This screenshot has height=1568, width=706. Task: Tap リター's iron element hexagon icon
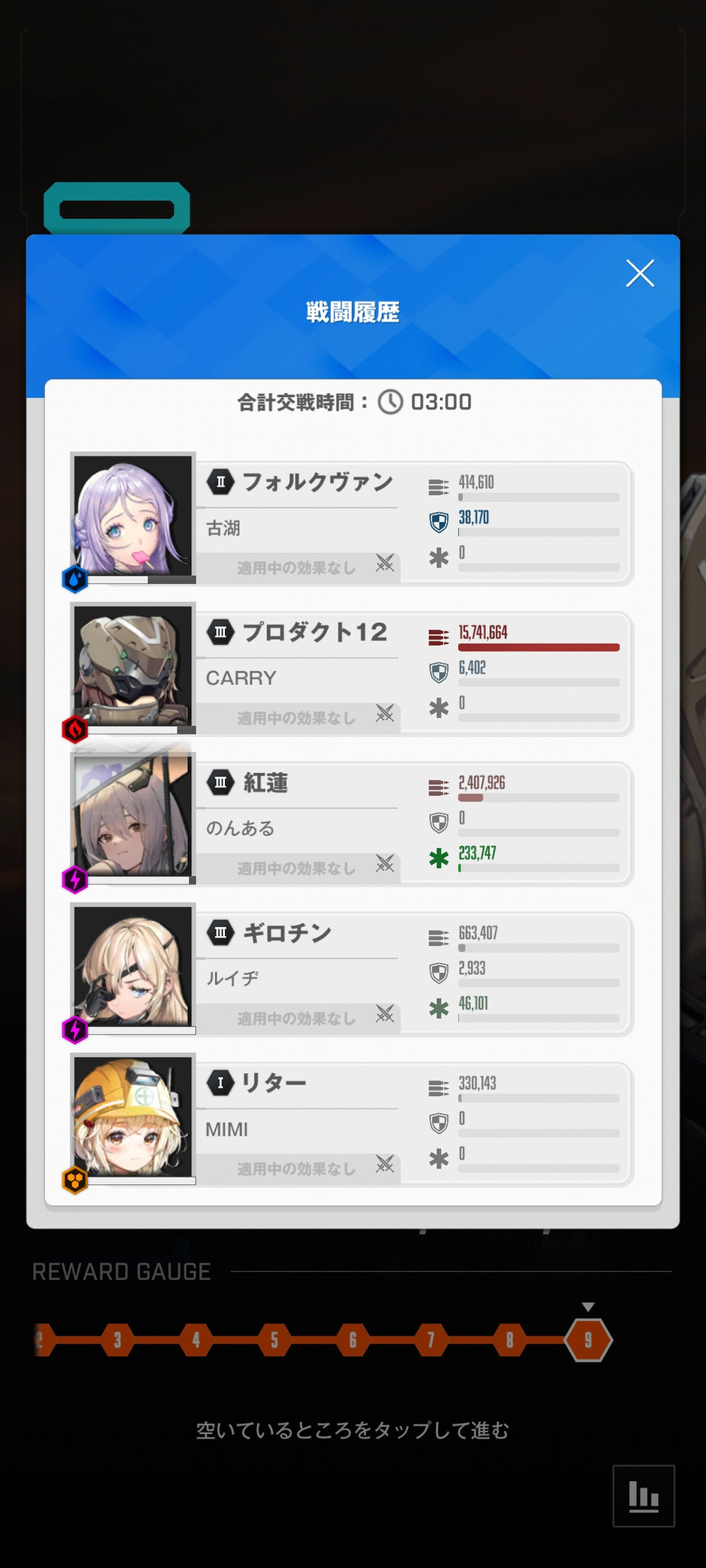pos(76,1181)
